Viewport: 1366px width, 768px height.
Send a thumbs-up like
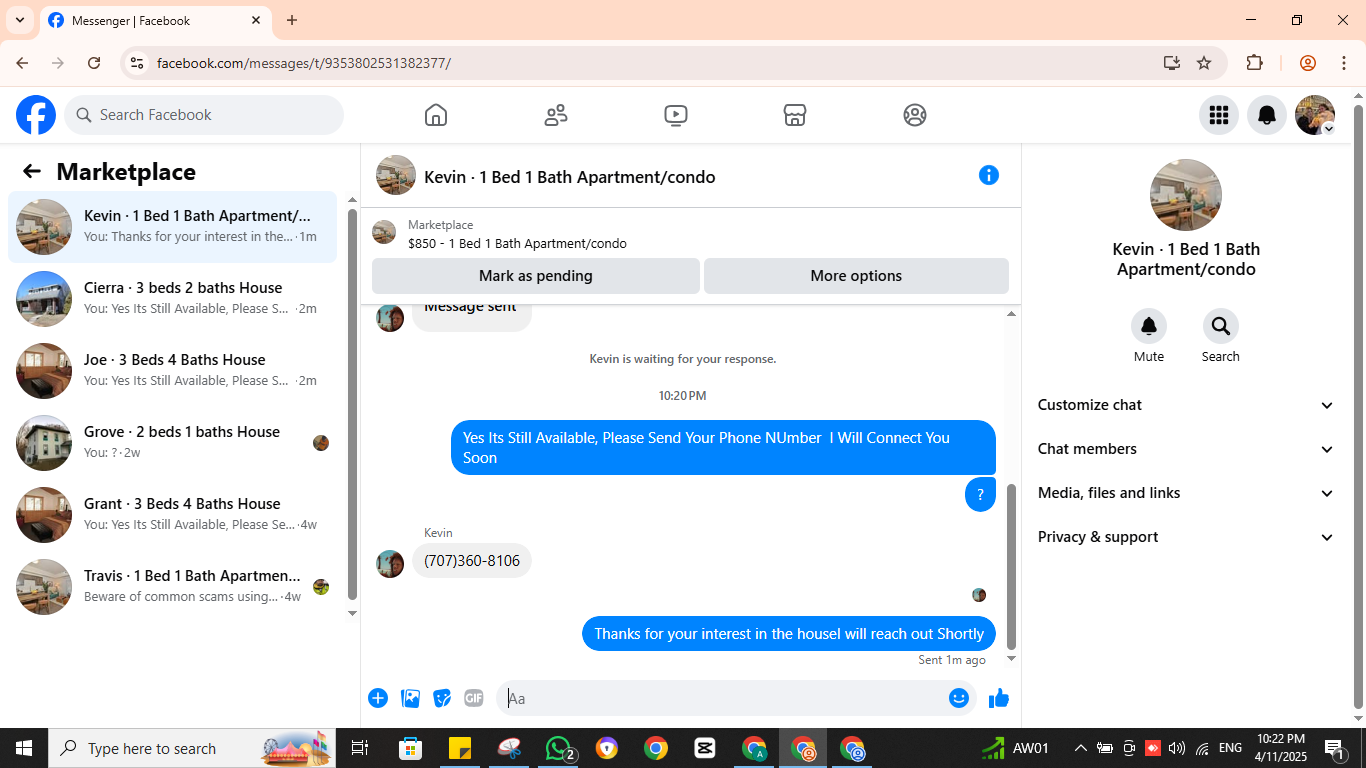(x=999, y=698)
